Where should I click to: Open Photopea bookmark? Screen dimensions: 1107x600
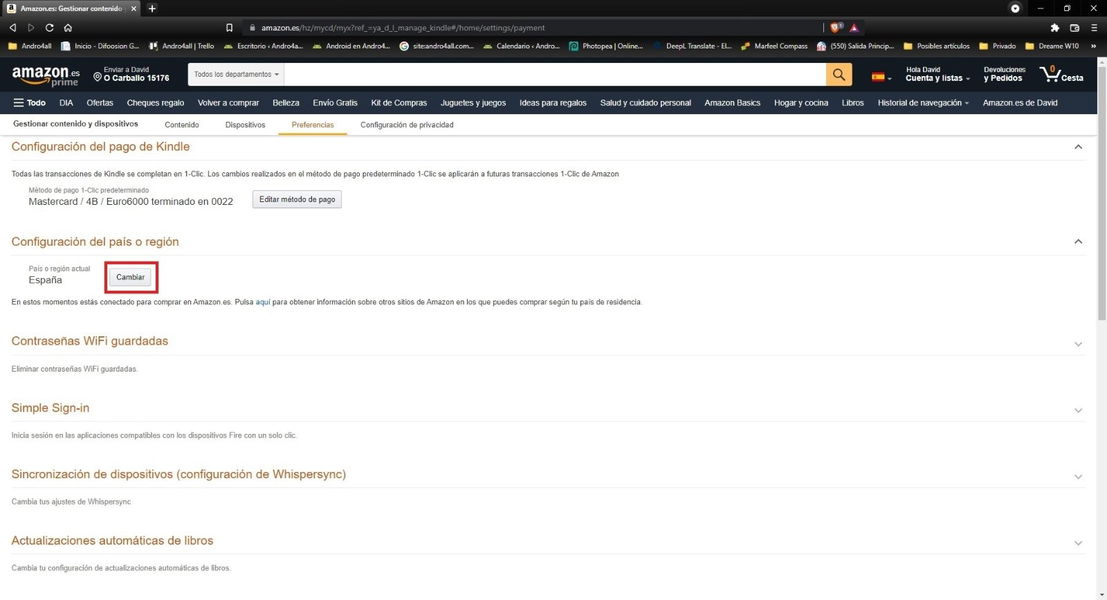[x=606, y=46]
